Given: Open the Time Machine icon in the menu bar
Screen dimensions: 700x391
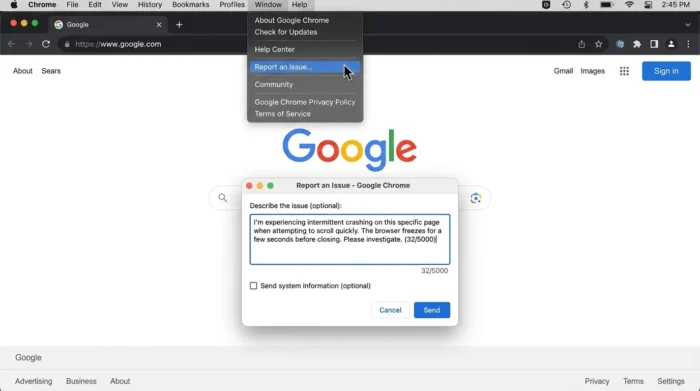Looking at the screenshot, I should (567, 5).
